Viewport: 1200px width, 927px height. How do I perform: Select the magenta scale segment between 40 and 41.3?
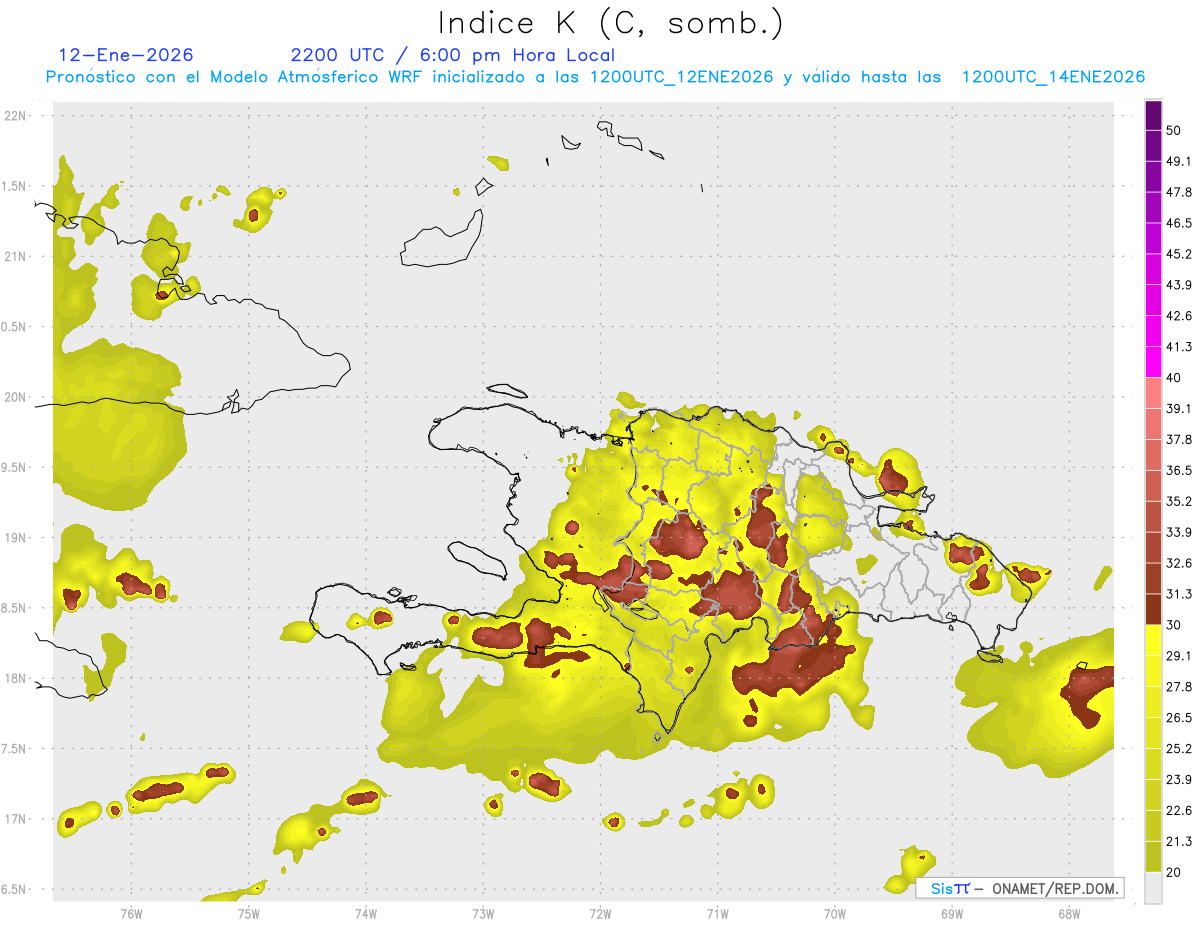pos(1153,362)
